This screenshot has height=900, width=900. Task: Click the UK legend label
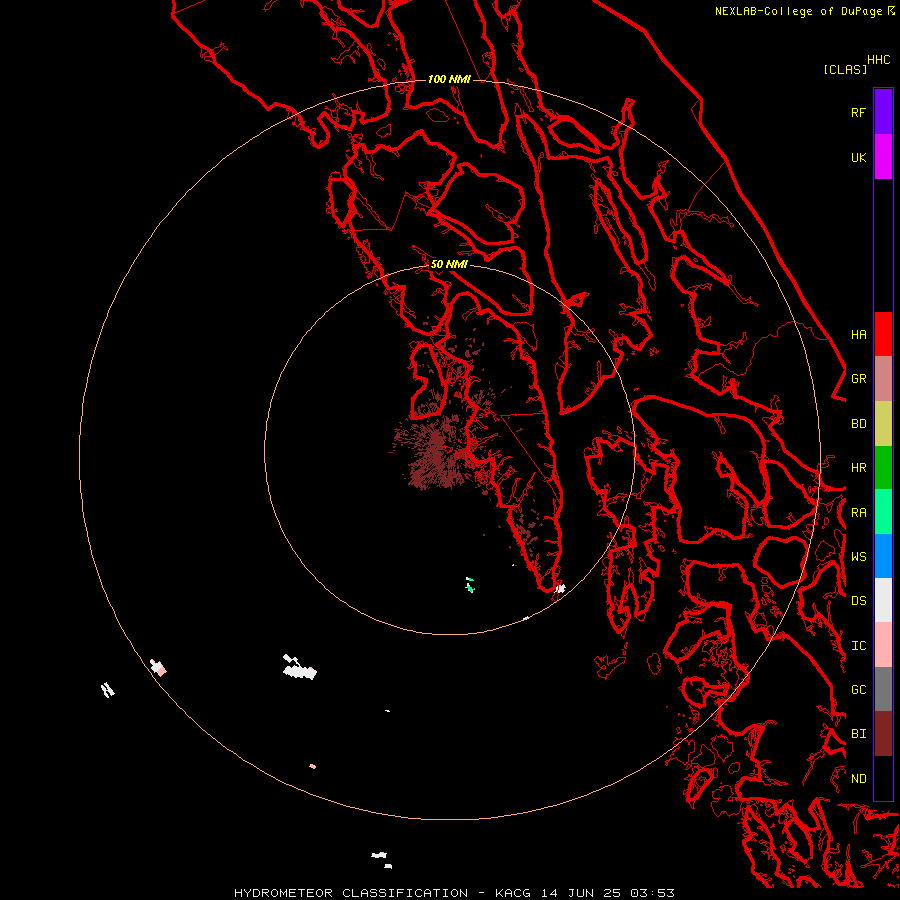[858, 157]
